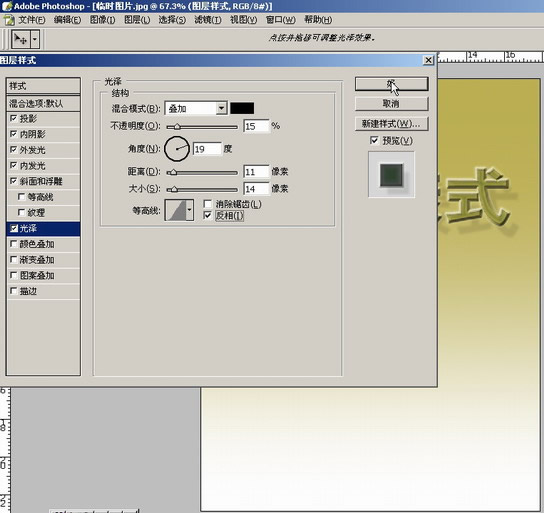Enable the 描边 checkbox
Screen dimensions: 544x513
pyautogui.click(x=14, y=291)
